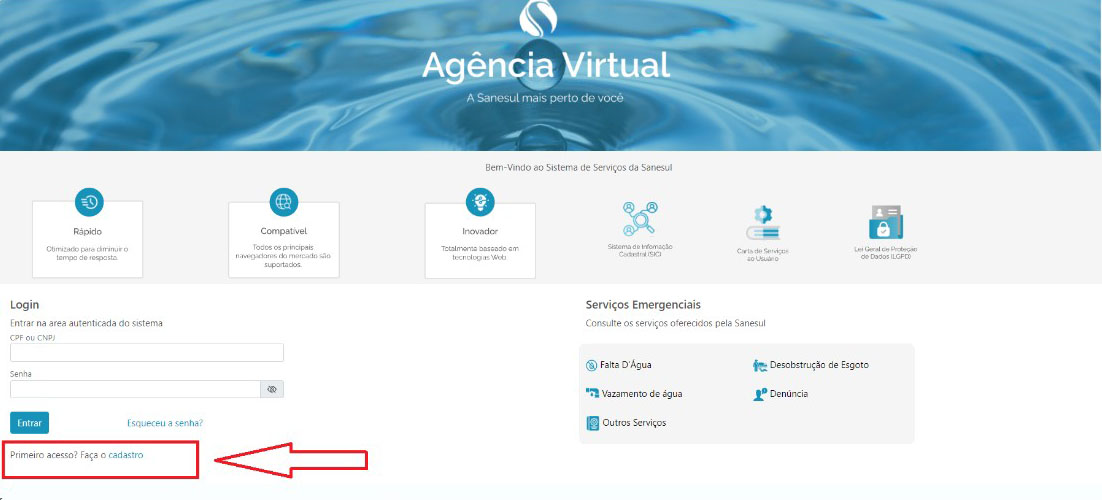The image size is (1102, 500).
Task: Open Lei Geral de Proteção de Dados icon
Action: pos(885,222)
